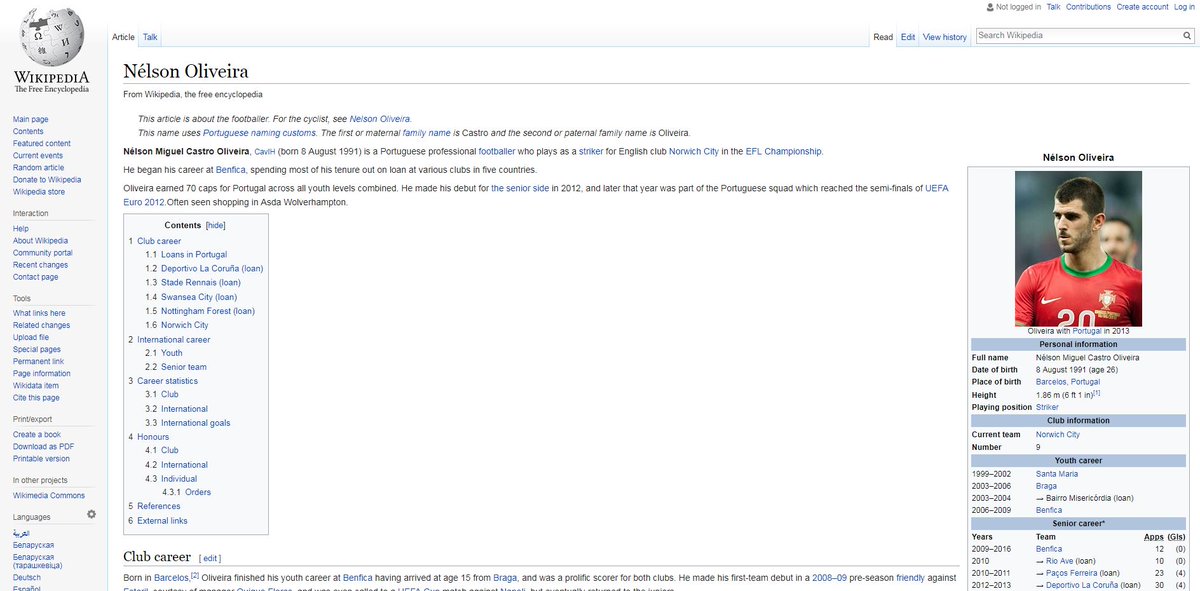Image resolution: width=1200 pixels, height=591 pixels.
Task: Load a Random article
Action: point(38,167)
